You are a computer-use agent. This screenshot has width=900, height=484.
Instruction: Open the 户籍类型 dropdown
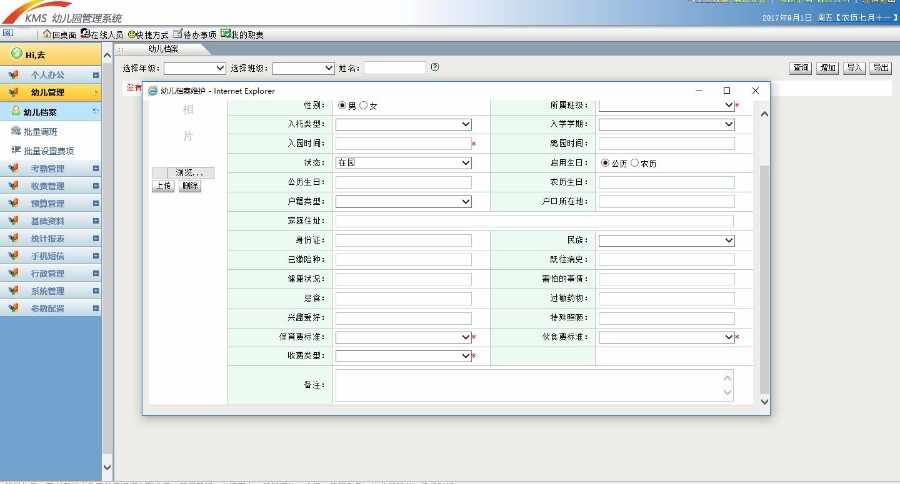404,202
